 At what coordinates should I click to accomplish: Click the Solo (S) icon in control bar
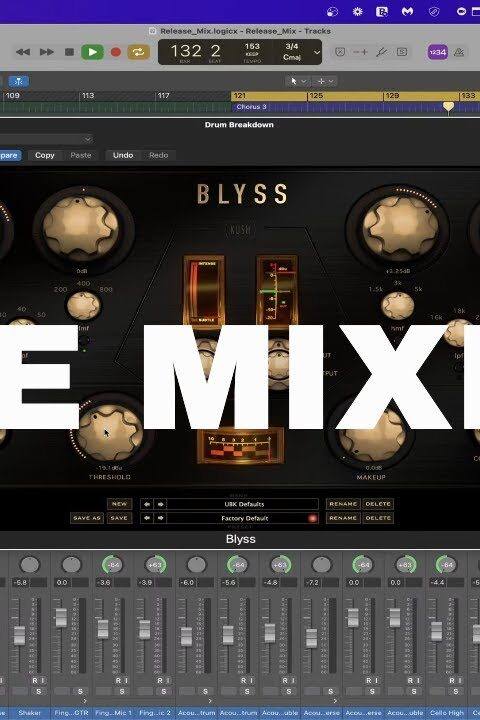pyautogui.click(x=402, y=52)
